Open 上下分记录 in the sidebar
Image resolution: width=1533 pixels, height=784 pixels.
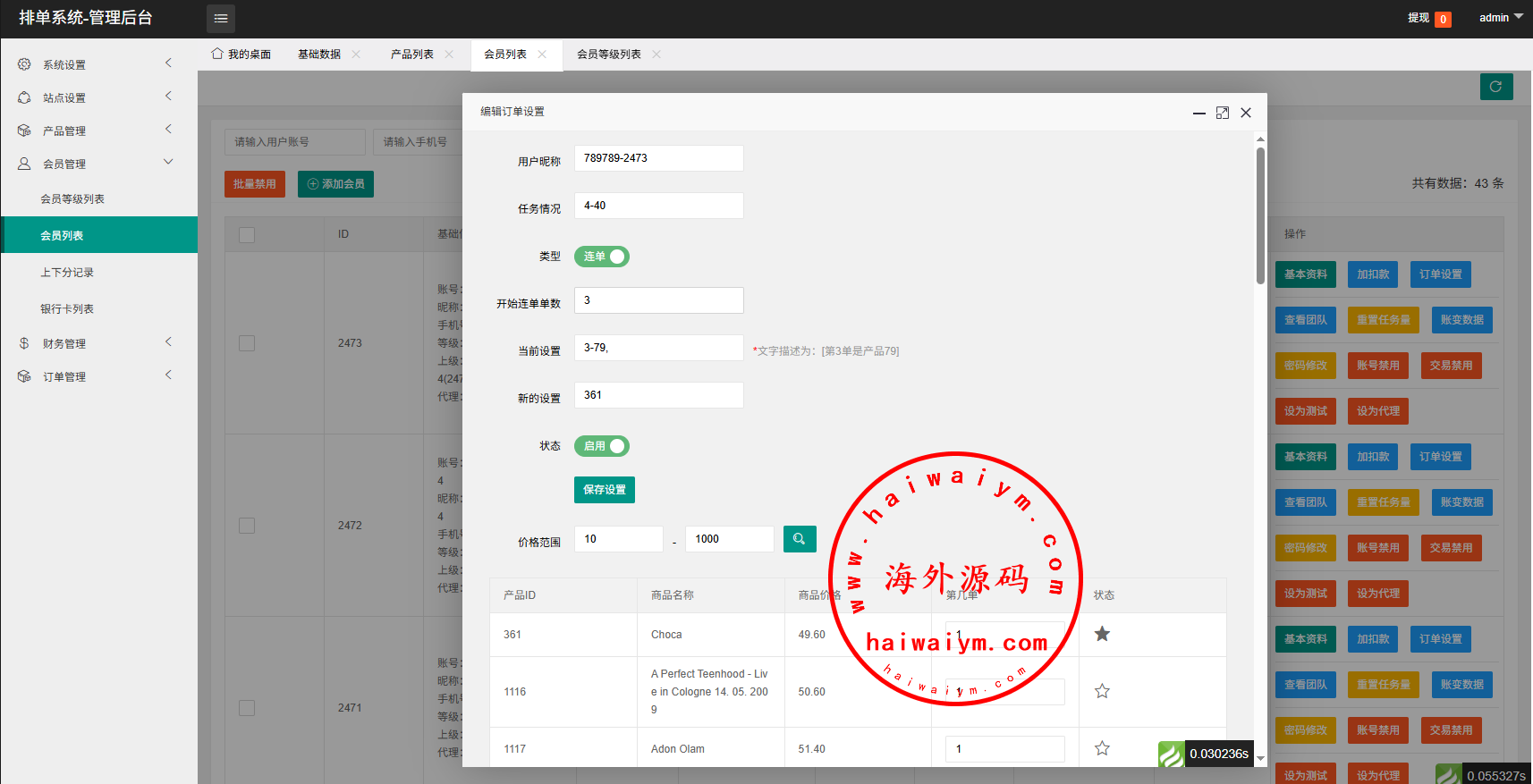(x=67, y=273)
